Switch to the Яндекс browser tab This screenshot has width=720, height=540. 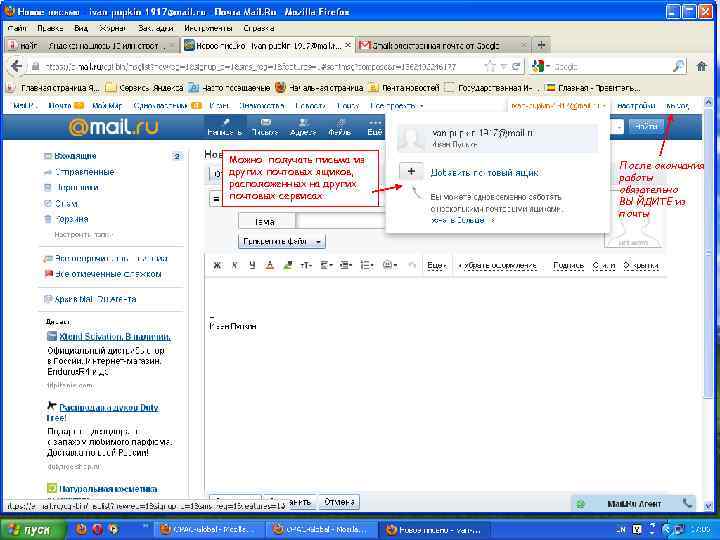[92, 45]
